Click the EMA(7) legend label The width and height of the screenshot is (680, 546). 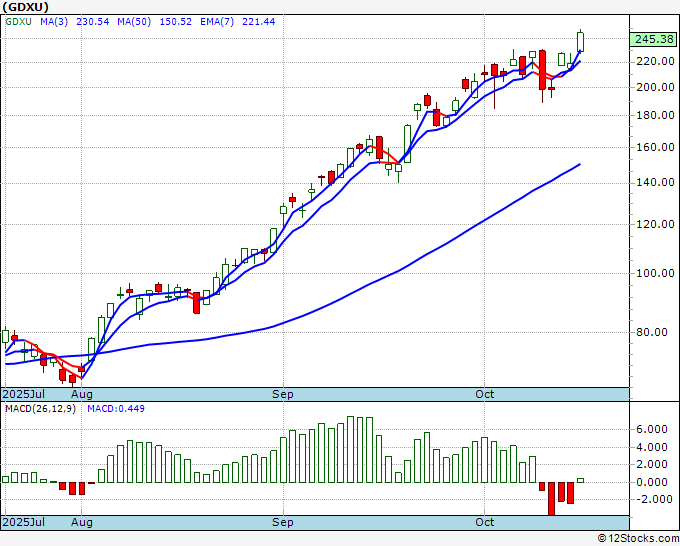pyautogui.click(x=217, y=22)
